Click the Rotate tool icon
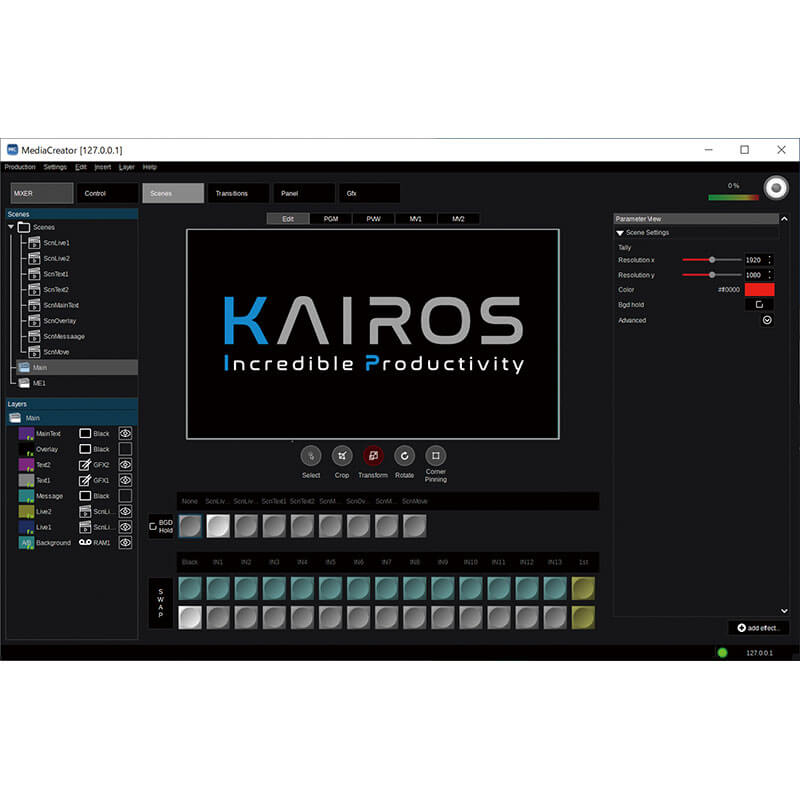This screenshot has height=800, width=800. tap(404, 455)
